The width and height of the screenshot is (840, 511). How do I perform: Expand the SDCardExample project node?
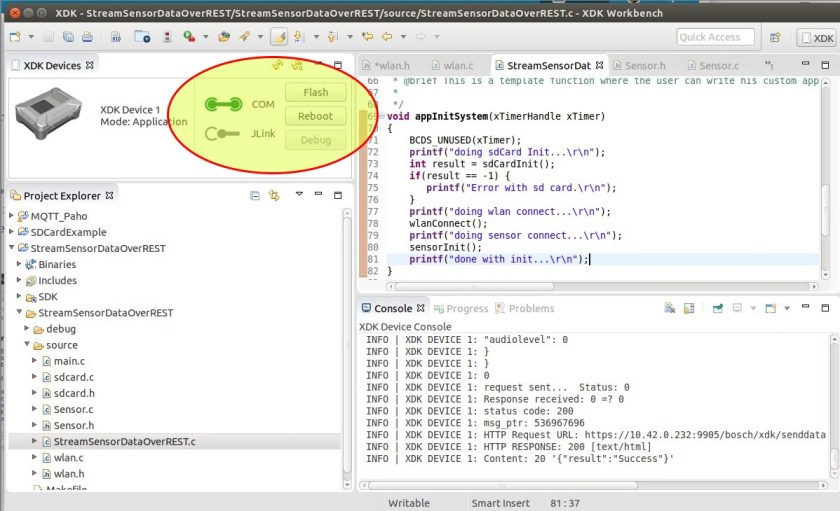[x=12, y=232]
